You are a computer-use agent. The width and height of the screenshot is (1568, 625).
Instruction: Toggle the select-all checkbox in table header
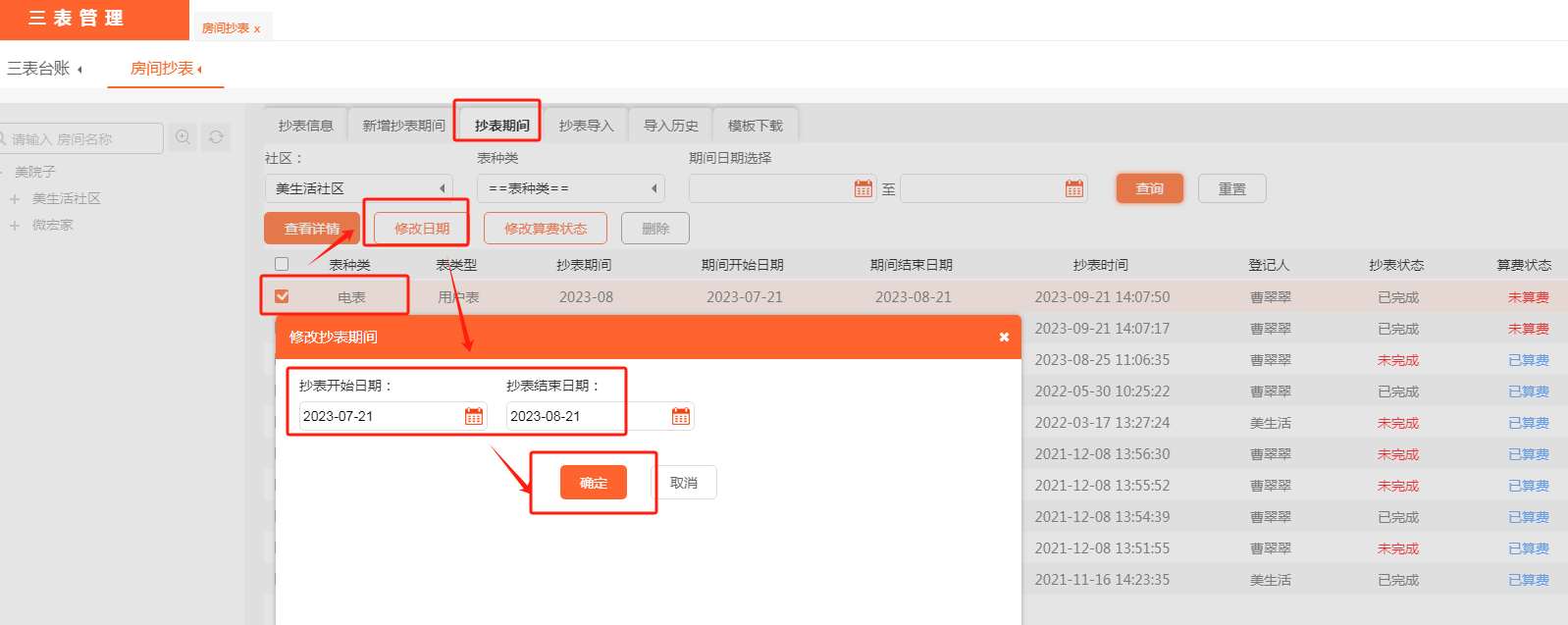coord(282,264)
